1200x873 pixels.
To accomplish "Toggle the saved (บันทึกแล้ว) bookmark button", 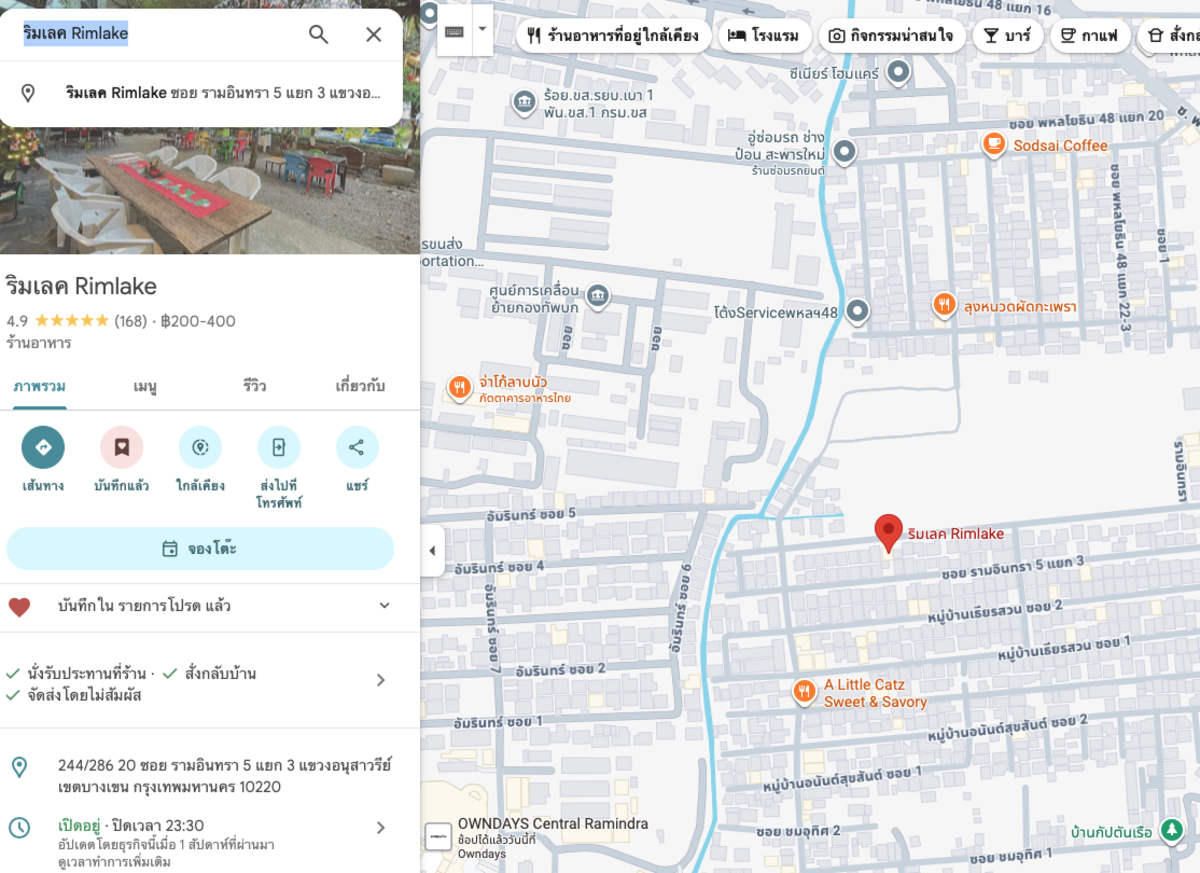I will [x=121, y=447].
